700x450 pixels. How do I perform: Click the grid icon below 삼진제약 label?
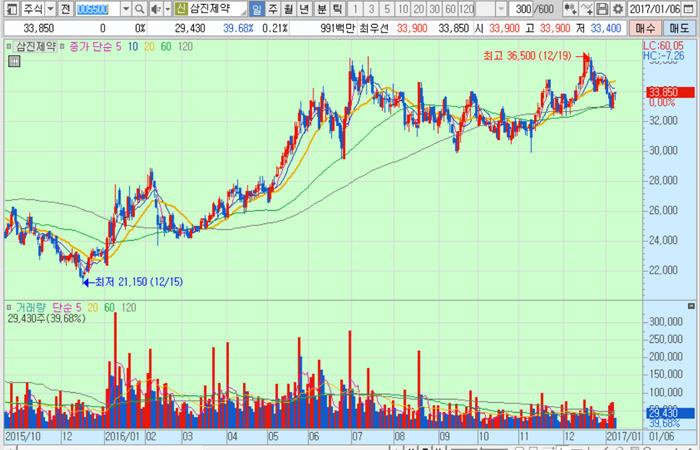[x=13, y=62]
